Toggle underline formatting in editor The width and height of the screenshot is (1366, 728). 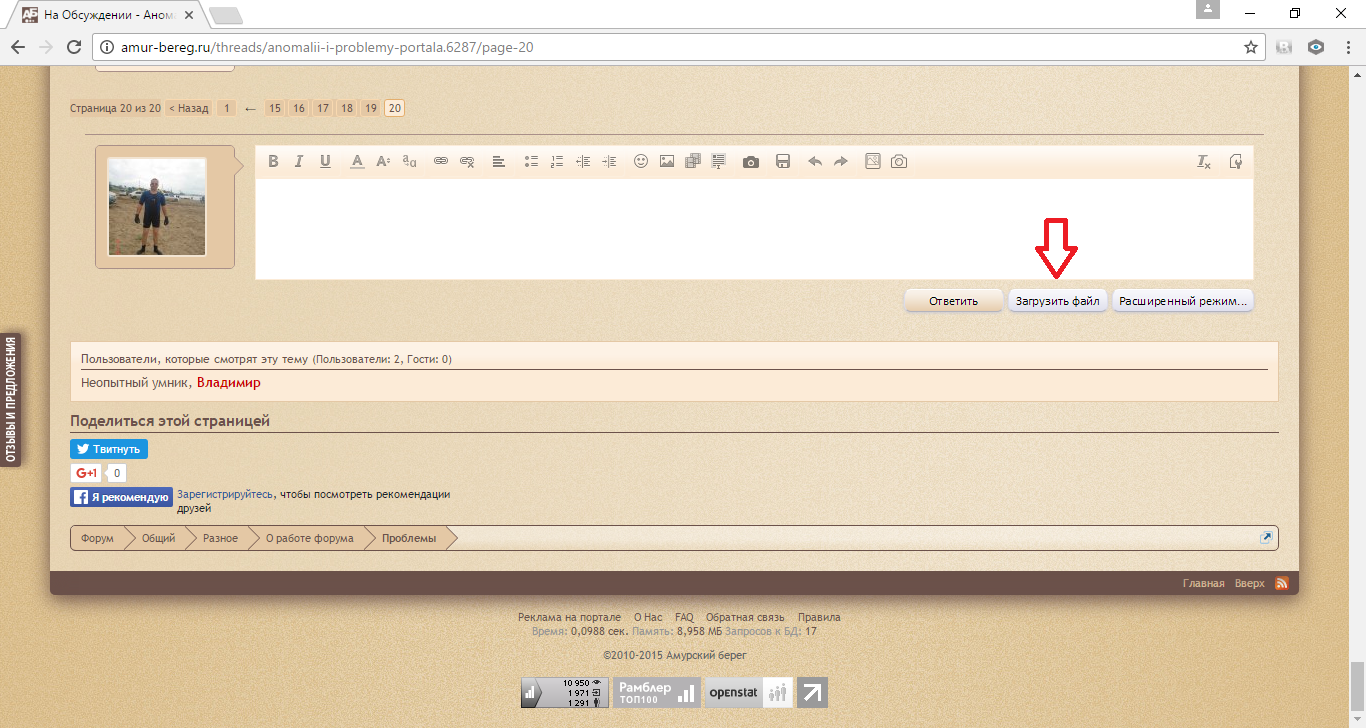325,162
